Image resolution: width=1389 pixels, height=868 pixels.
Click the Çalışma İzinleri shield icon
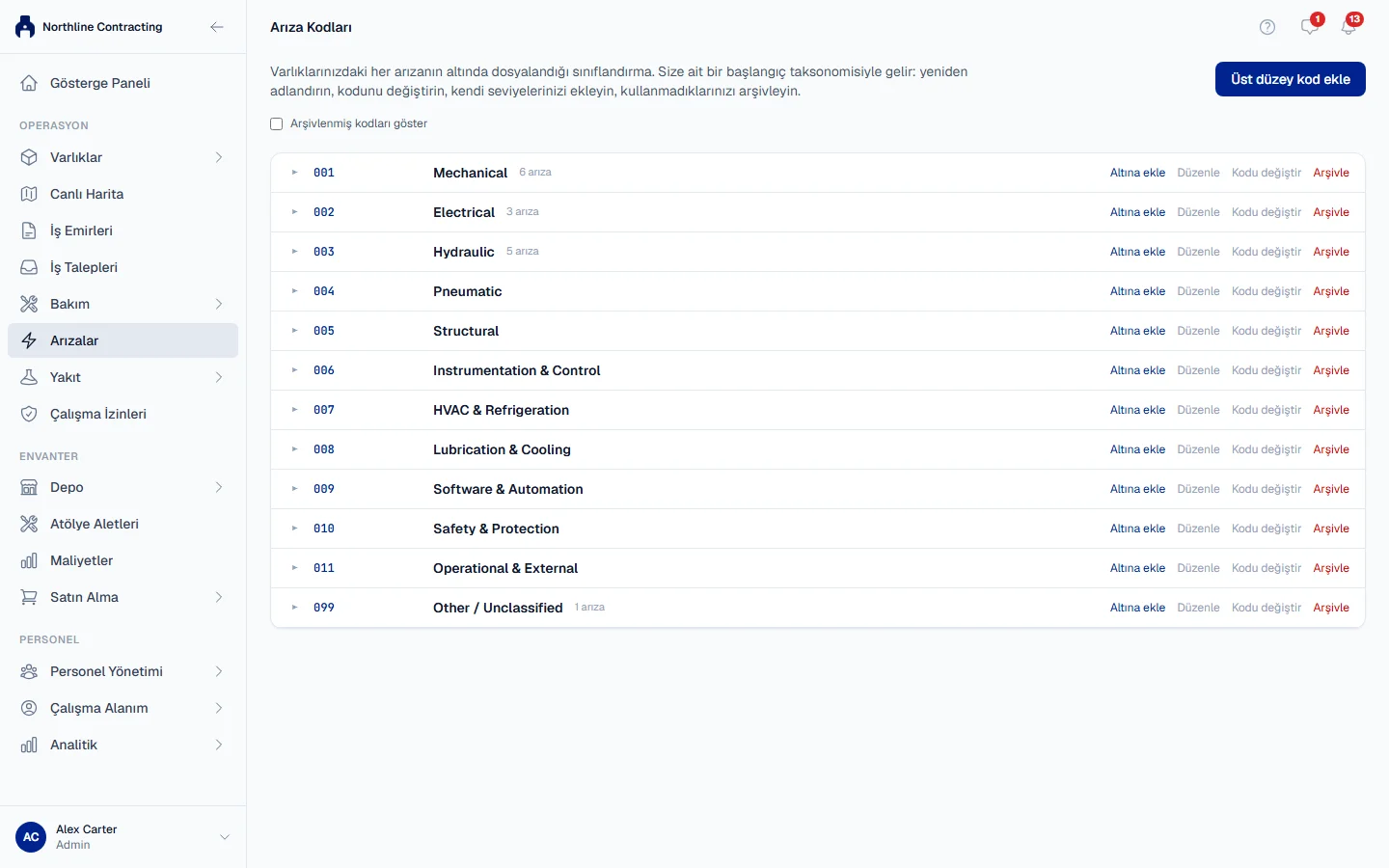[x=29, y=414]
